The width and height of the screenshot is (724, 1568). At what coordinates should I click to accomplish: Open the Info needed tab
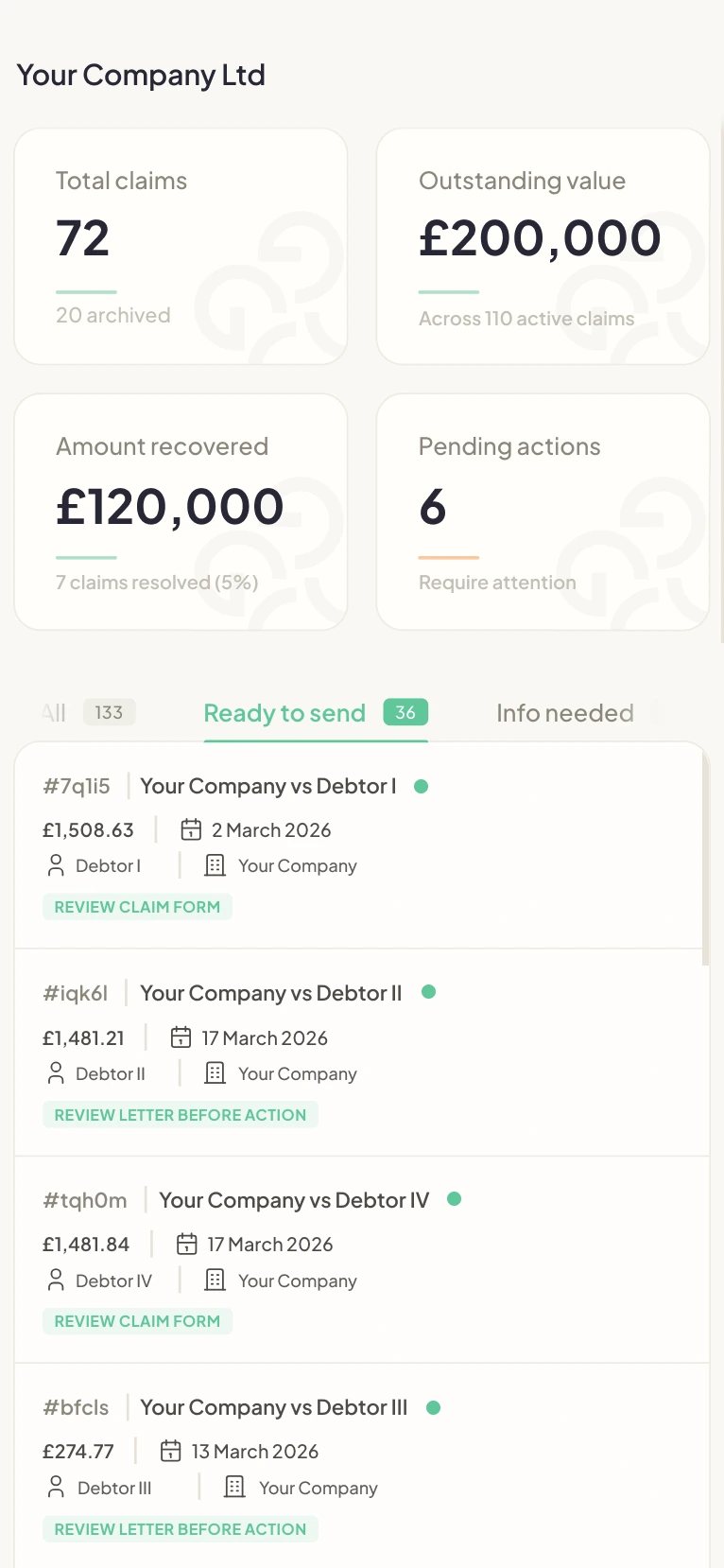click(564, 713)
